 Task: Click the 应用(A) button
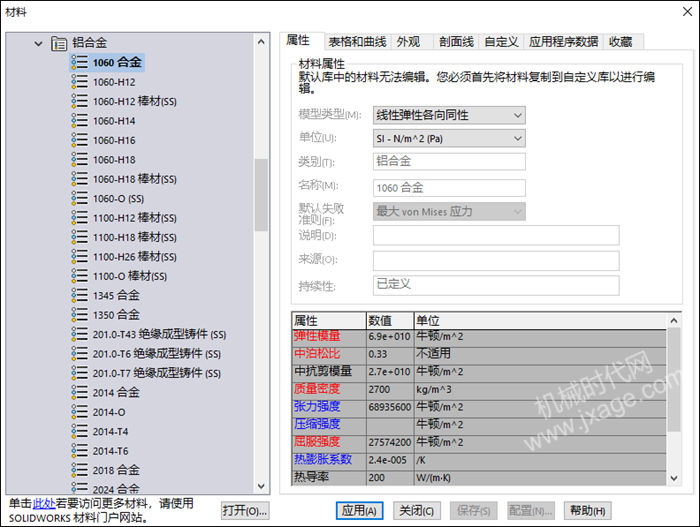point(359,510)
